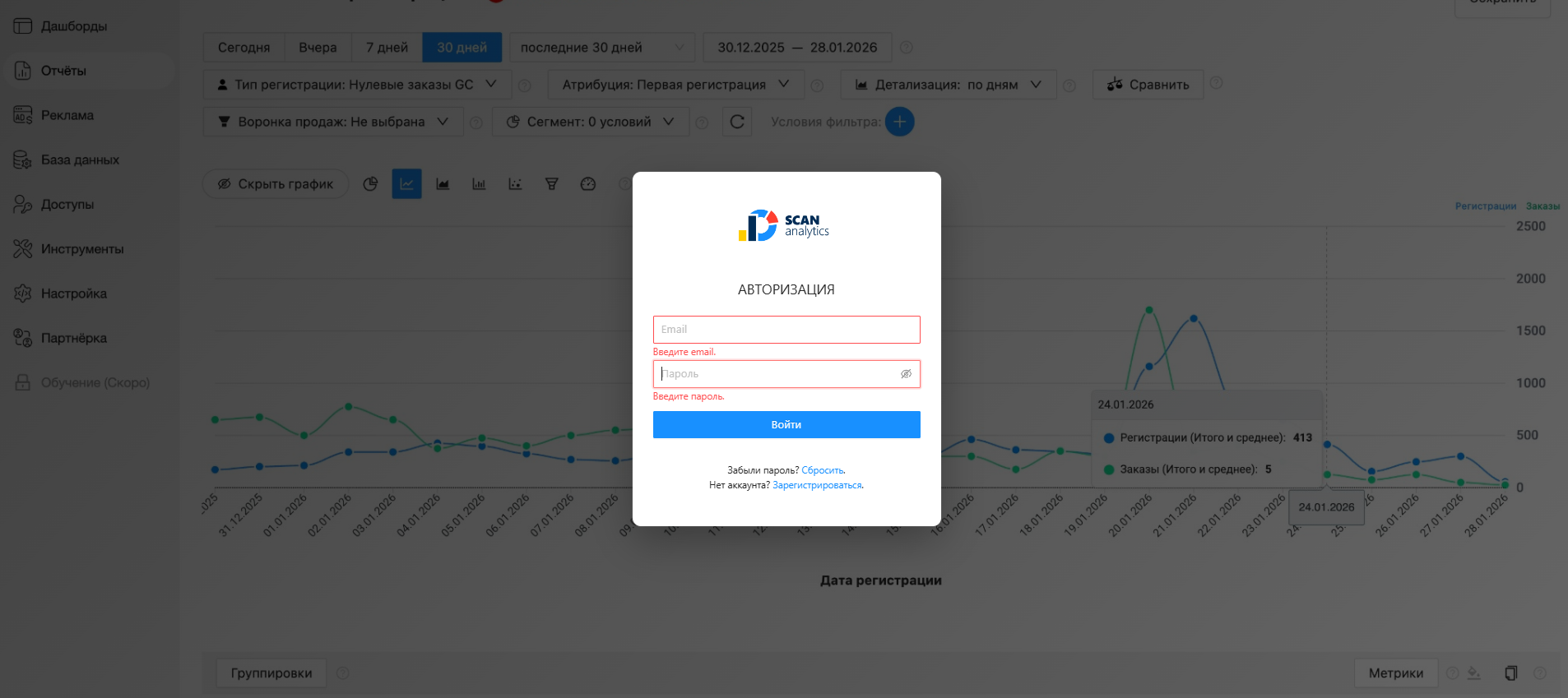The width and height of the screenshot is (1568, 698).
Task: Choose the bar chart view icon
Action: pyautogui.click(x=479, y=184)
